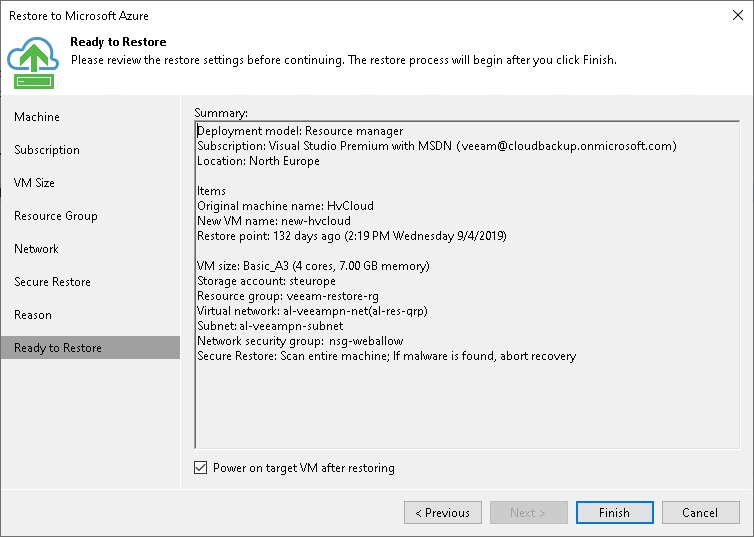Click the Previous button
This screenshot has height=537, width=754.
point(443,512)
